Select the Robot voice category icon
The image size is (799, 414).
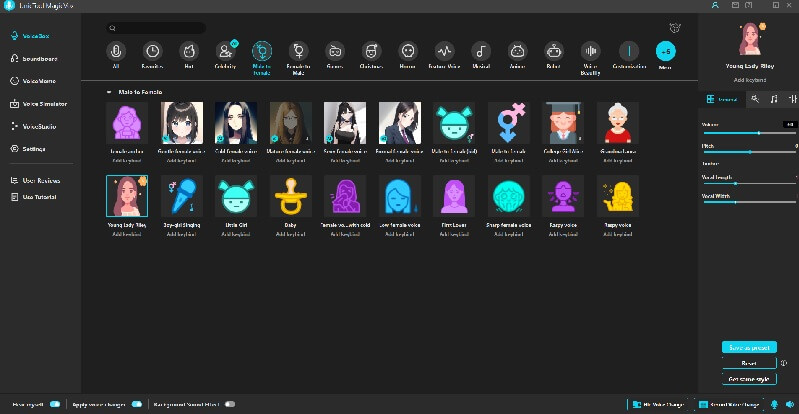553,50
